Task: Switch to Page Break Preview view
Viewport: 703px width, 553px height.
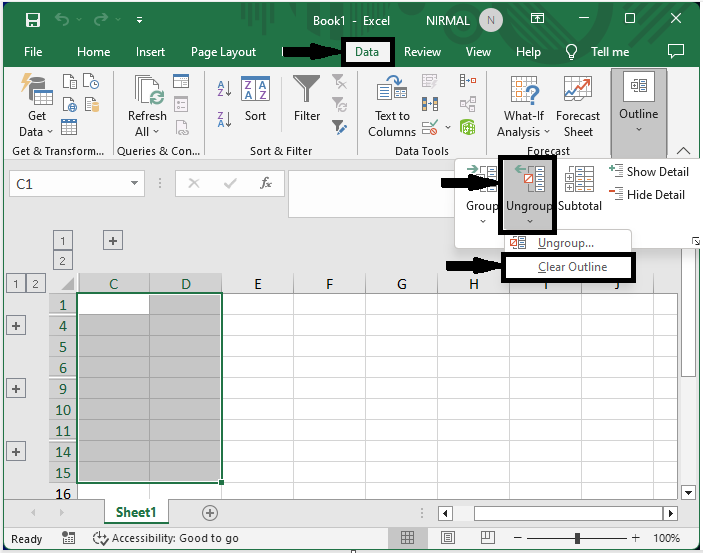Action: (487, 537)
